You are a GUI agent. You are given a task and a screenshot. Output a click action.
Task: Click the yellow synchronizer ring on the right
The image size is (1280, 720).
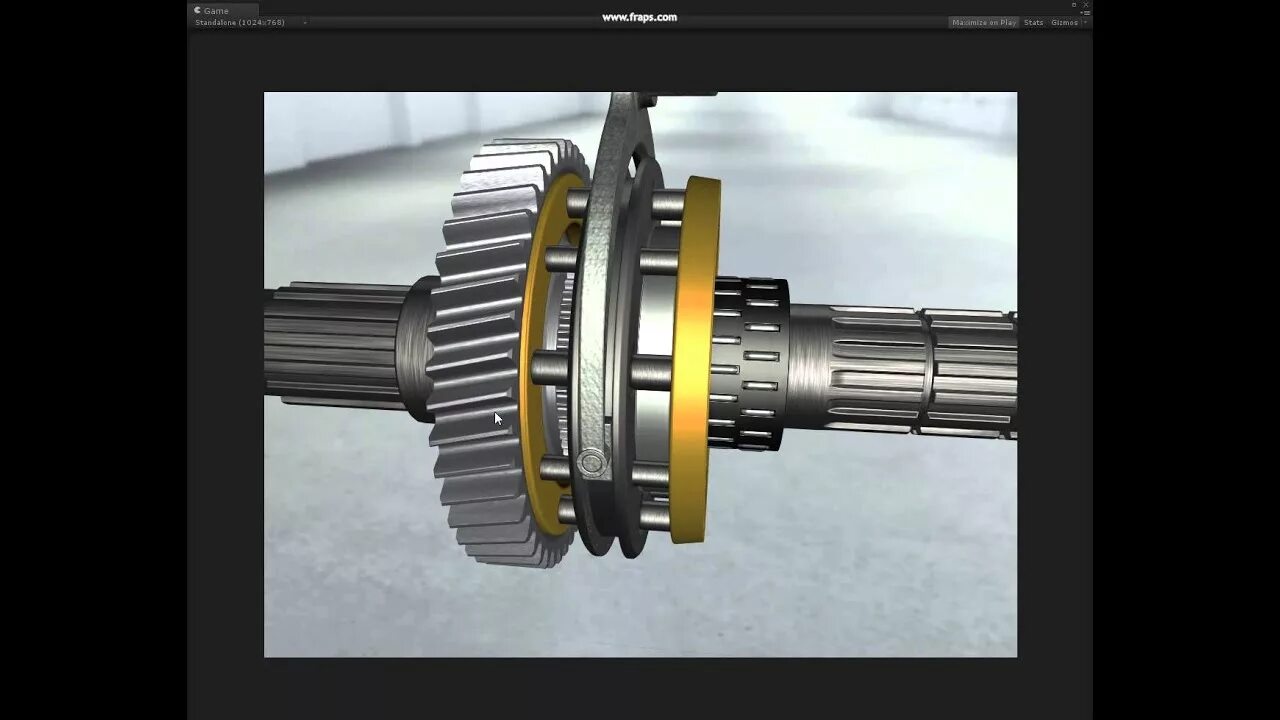[x=693, y=360]
